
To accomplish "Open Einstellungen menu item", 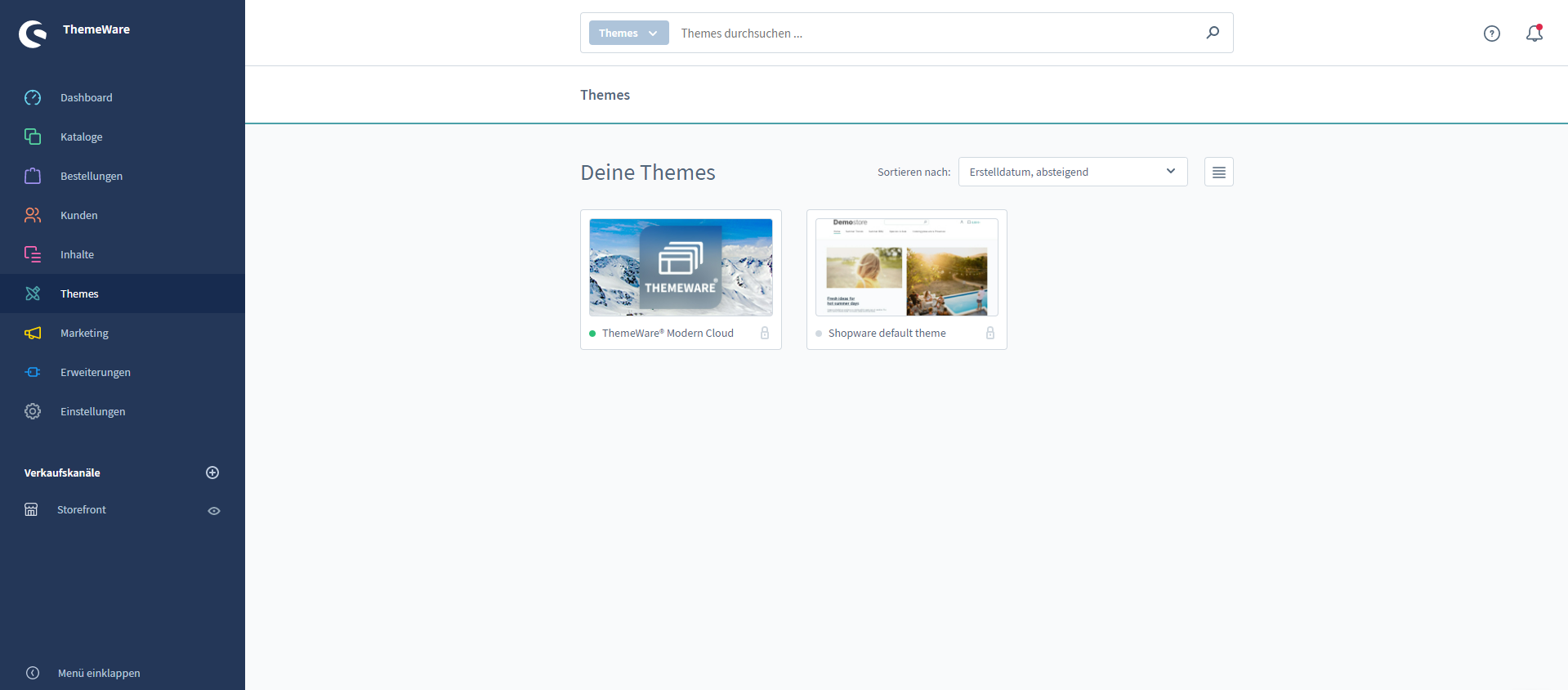I will 123,411.
